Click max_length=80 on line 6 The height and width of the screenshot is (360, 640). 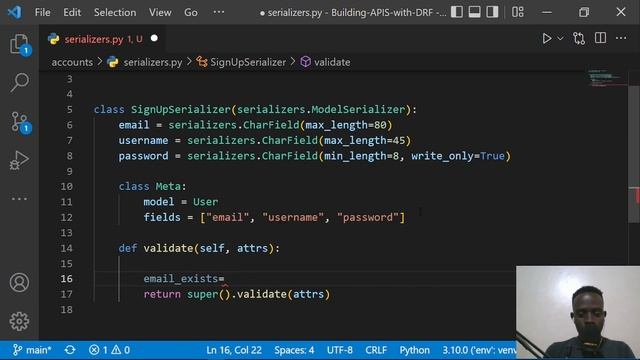(x=346, y=125)
